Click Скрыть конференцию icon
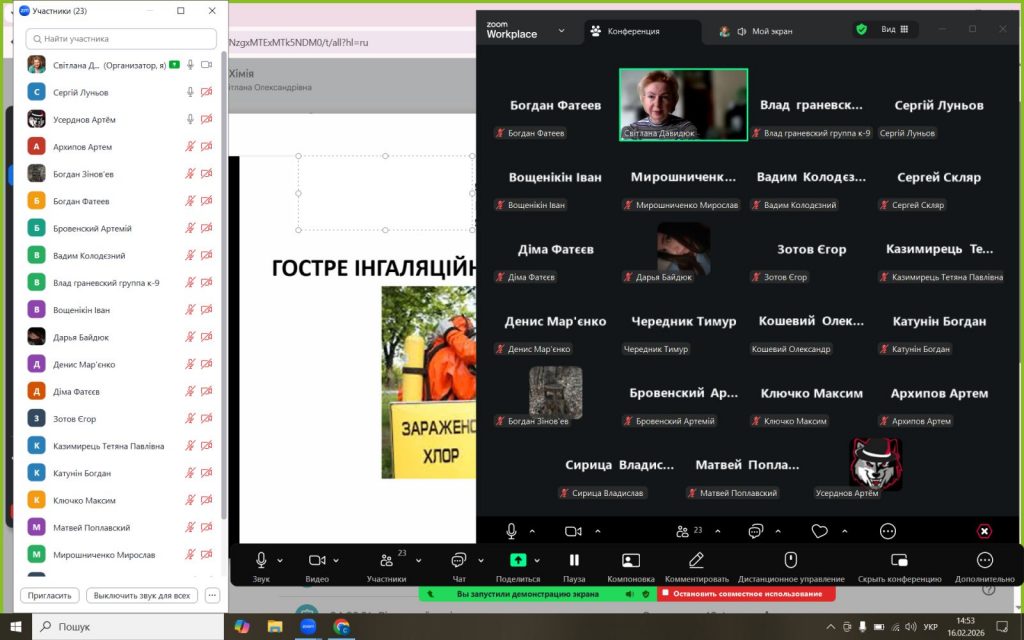 (x=899, y=561)
